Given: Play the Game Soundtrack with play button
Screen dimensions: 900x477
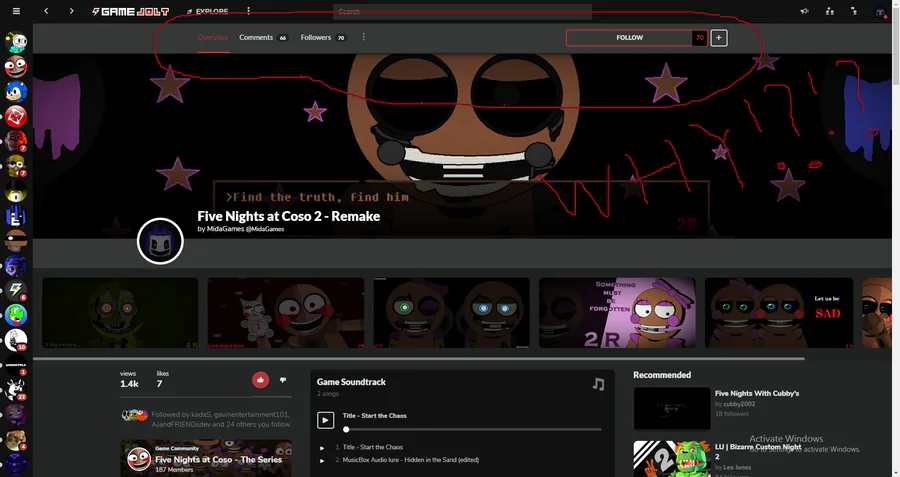Looking at the screenshot, I should (325, 420).
